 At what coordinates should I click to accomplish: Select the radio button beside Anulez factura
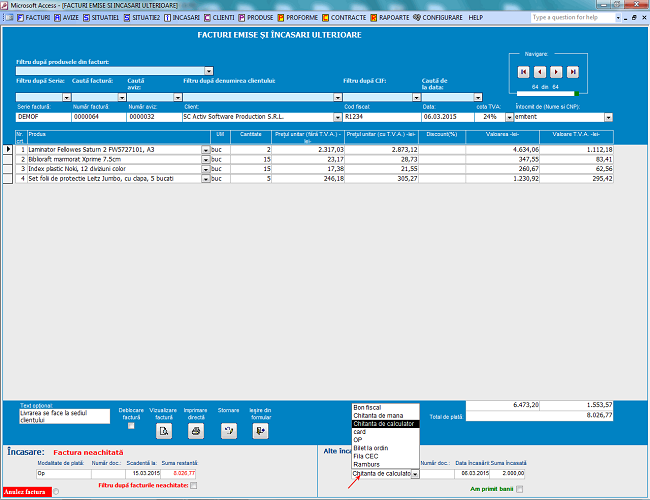click(x=56, y=492)
